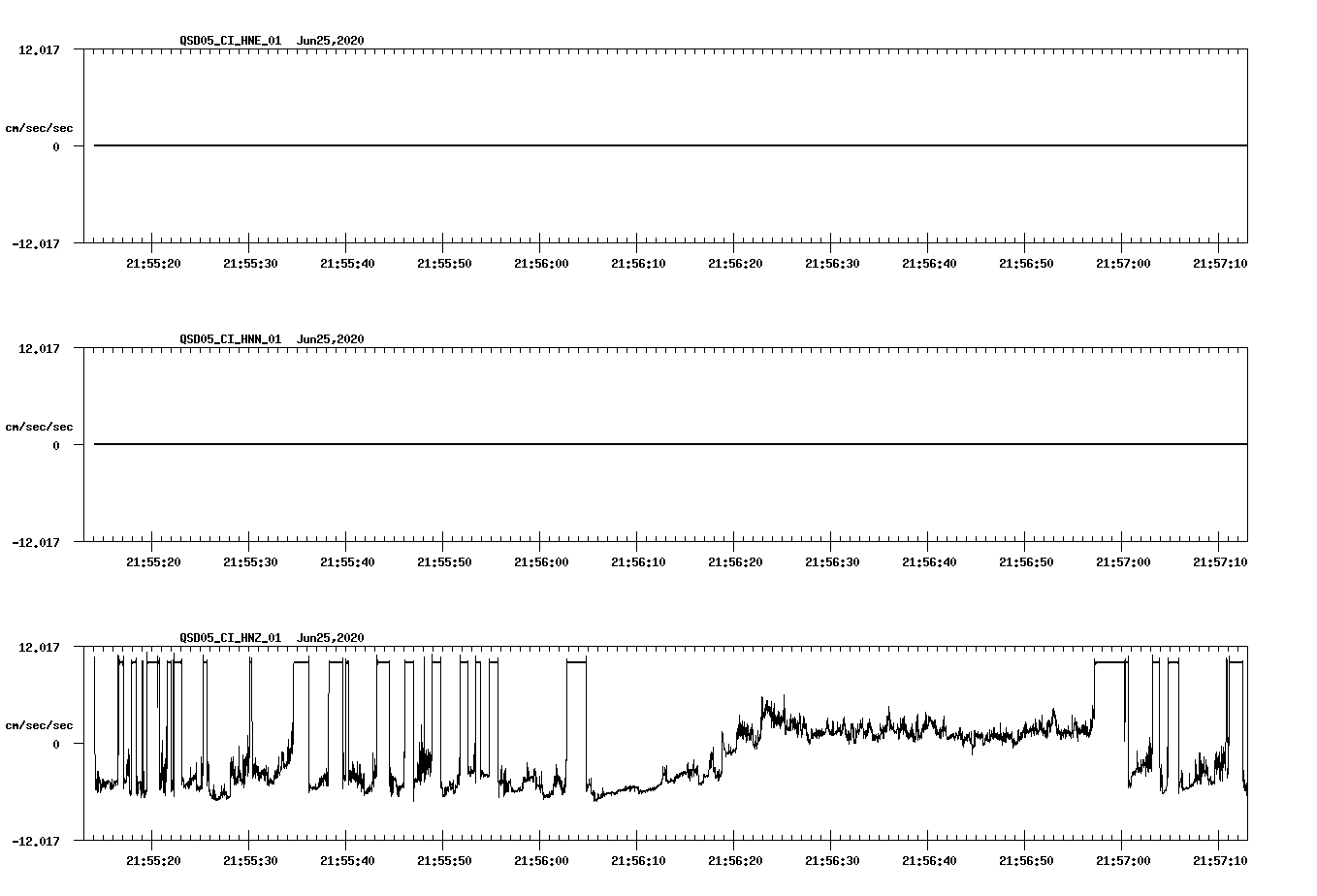Click the 21:57:00 time under the HNZ waveform

tap(1123, 860)
